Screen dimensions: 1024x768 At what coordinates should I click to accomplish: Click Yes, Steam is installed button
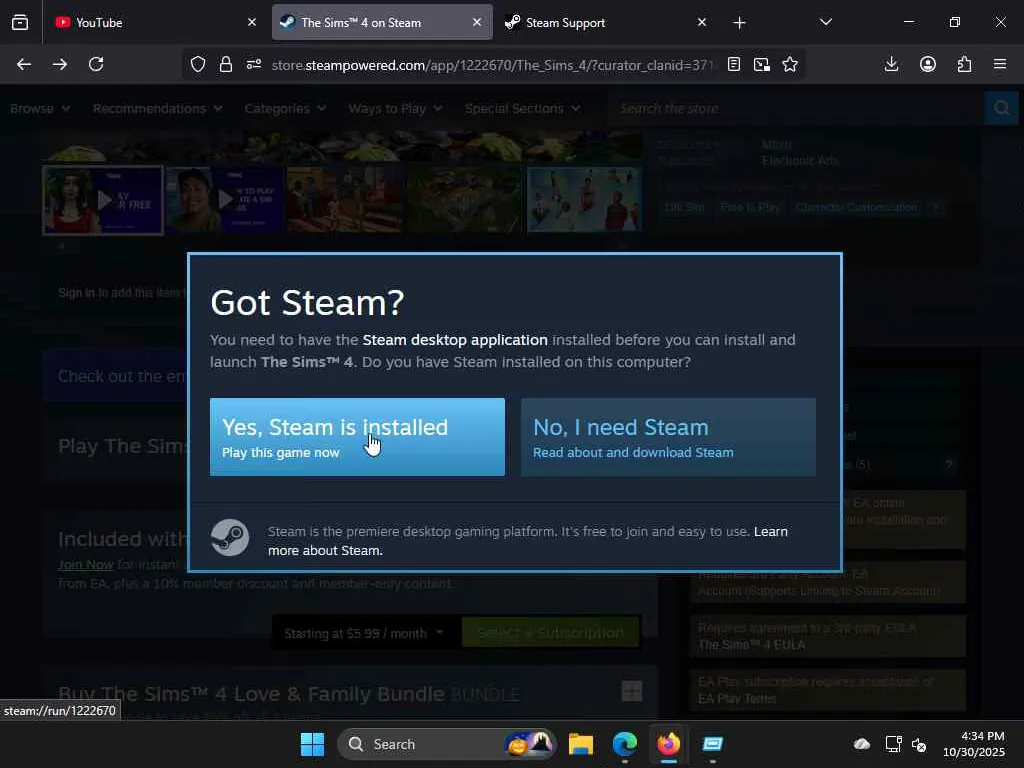coord(357,437)
